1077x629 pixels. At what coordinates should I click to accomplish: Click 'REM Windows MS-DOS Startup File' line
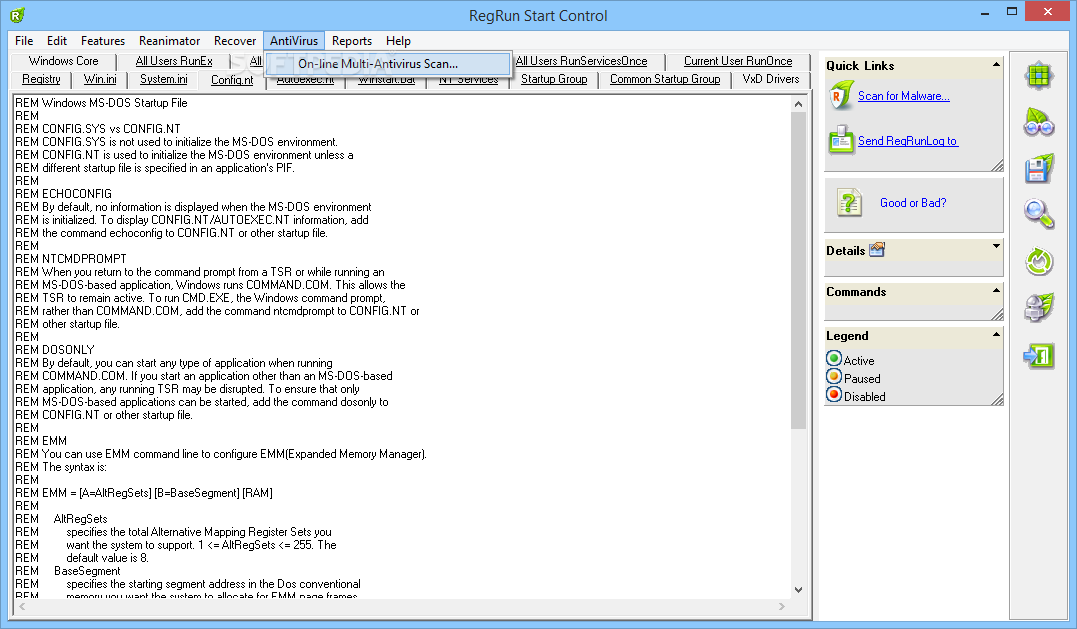(101, 103)
